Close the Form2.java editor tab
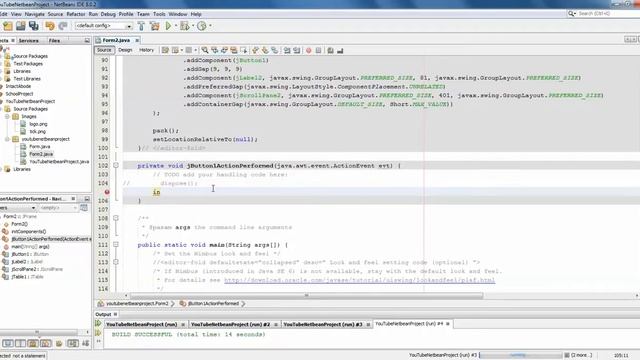The image size is (640, 360). (x=137, y=40)
